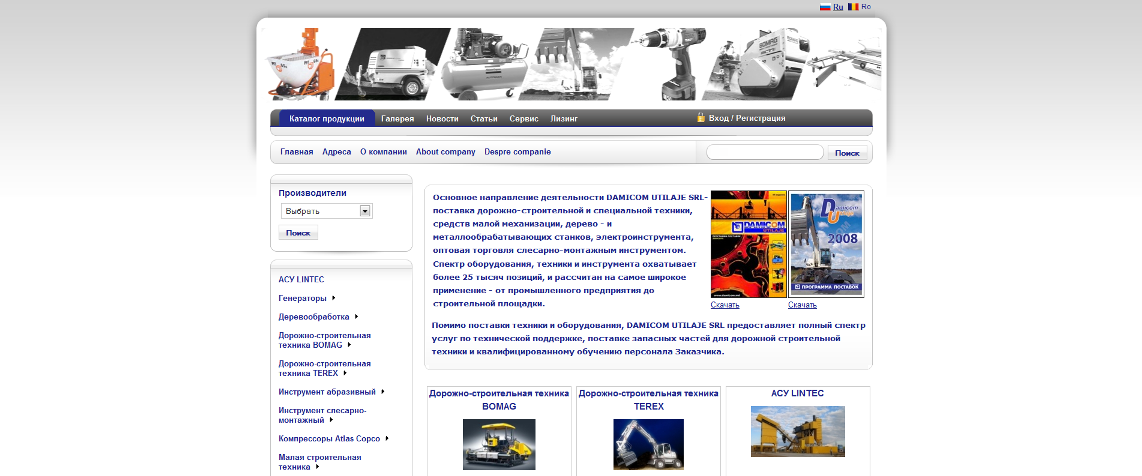Open the About company link
1142x476 pixels.
pos(445,152)
